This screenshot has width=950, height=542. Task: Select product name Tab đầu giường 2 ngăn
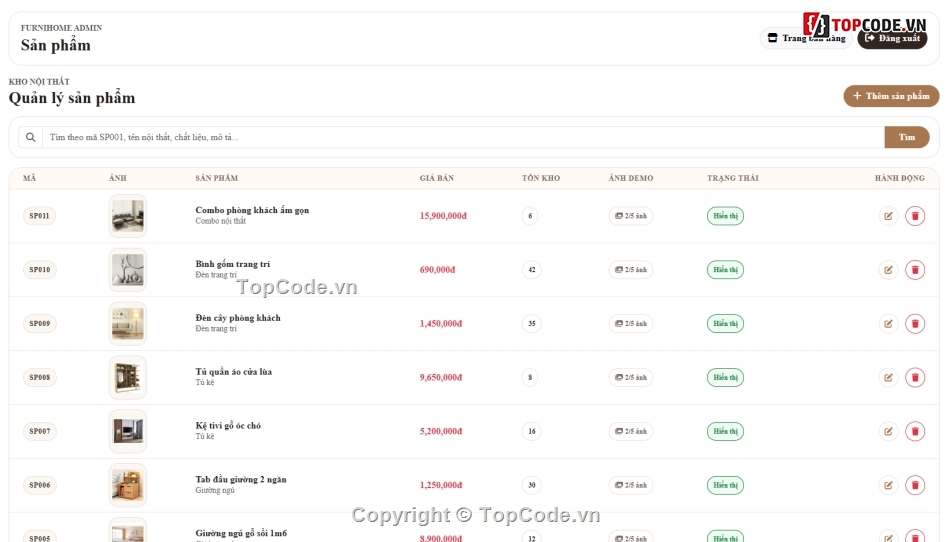(241, 480)
